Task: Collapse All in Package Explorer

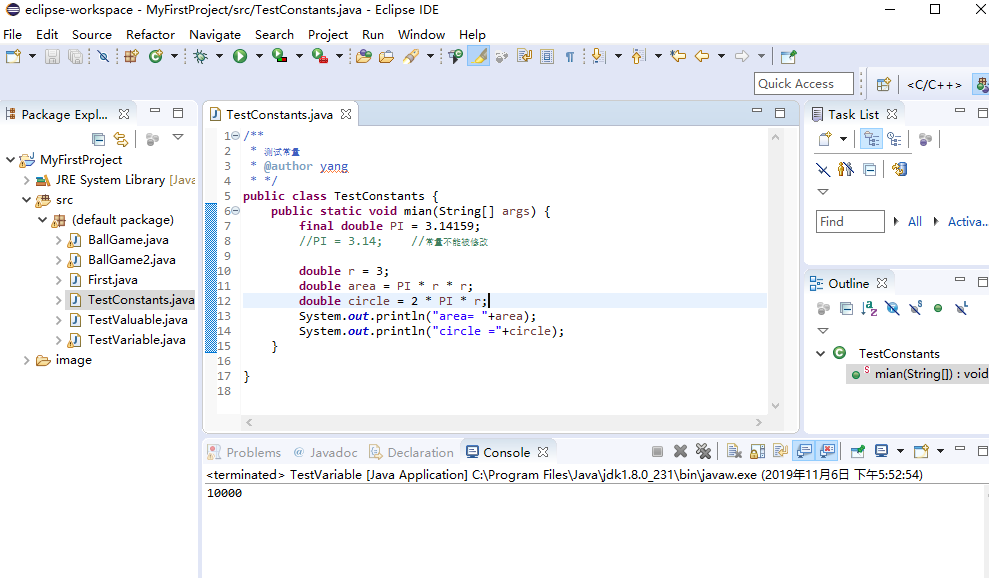Action: (98, 139)
